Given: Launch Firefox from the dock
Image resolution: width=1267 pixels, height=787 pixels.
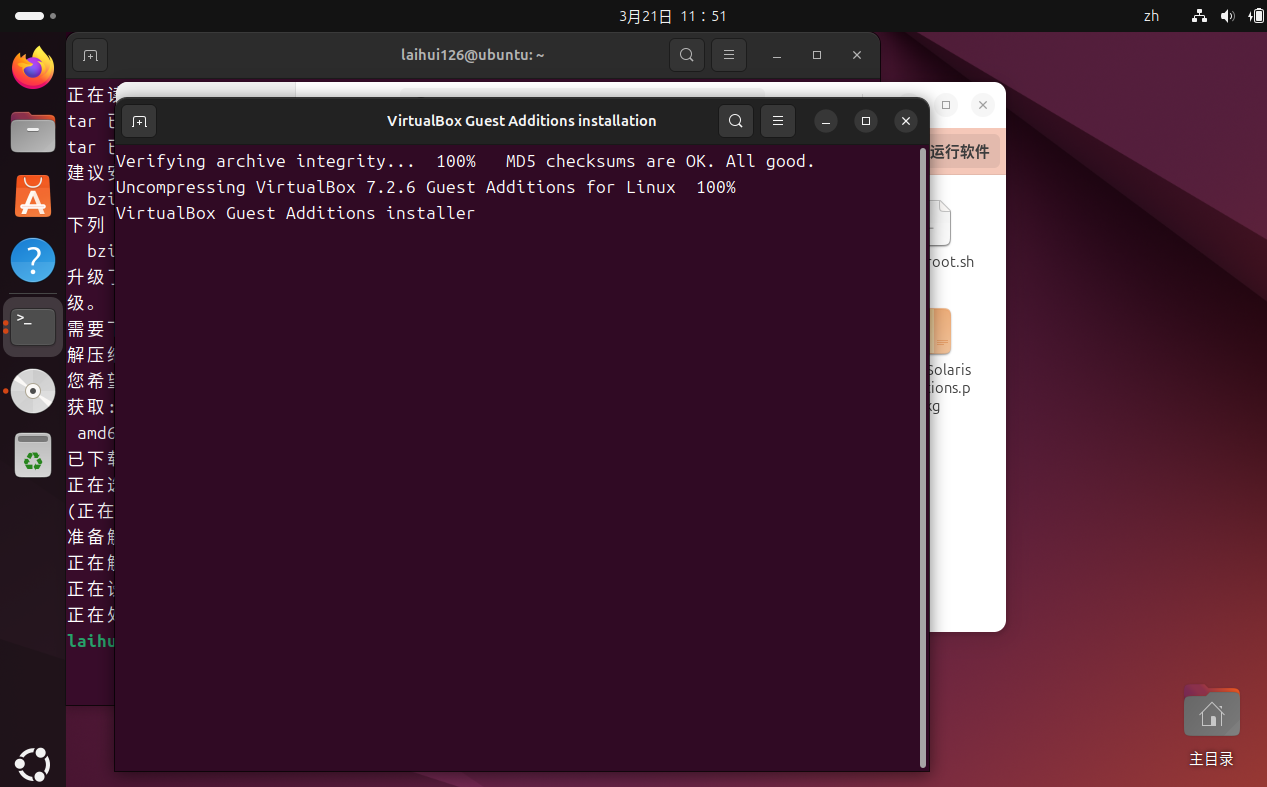Looking at the screenshot, I should [x=33, y=68].
